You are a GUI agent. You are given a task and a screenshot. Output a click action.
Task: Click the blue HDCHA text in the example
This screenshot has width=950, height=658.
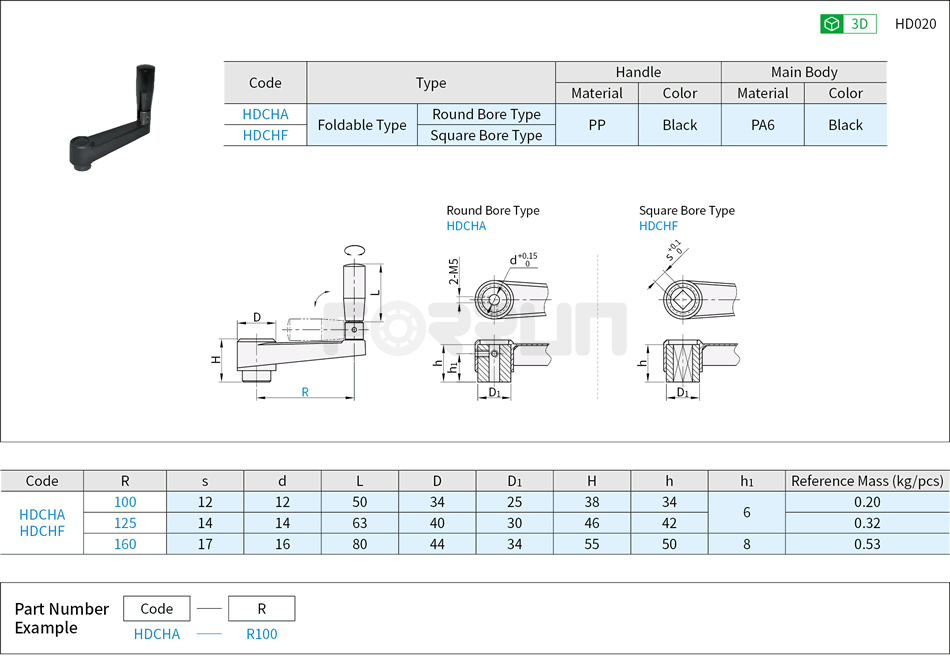[x=155, y=634]
